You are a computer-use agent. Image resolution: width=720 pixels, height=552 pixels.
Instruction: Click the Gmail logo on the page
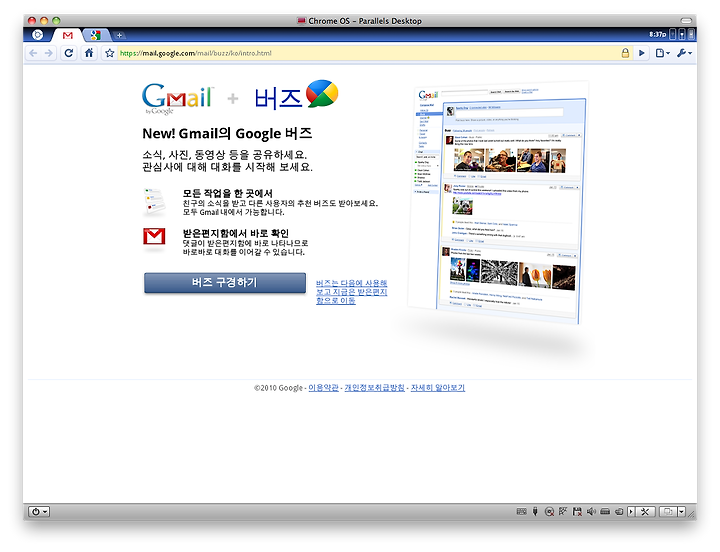click(177, 98)
